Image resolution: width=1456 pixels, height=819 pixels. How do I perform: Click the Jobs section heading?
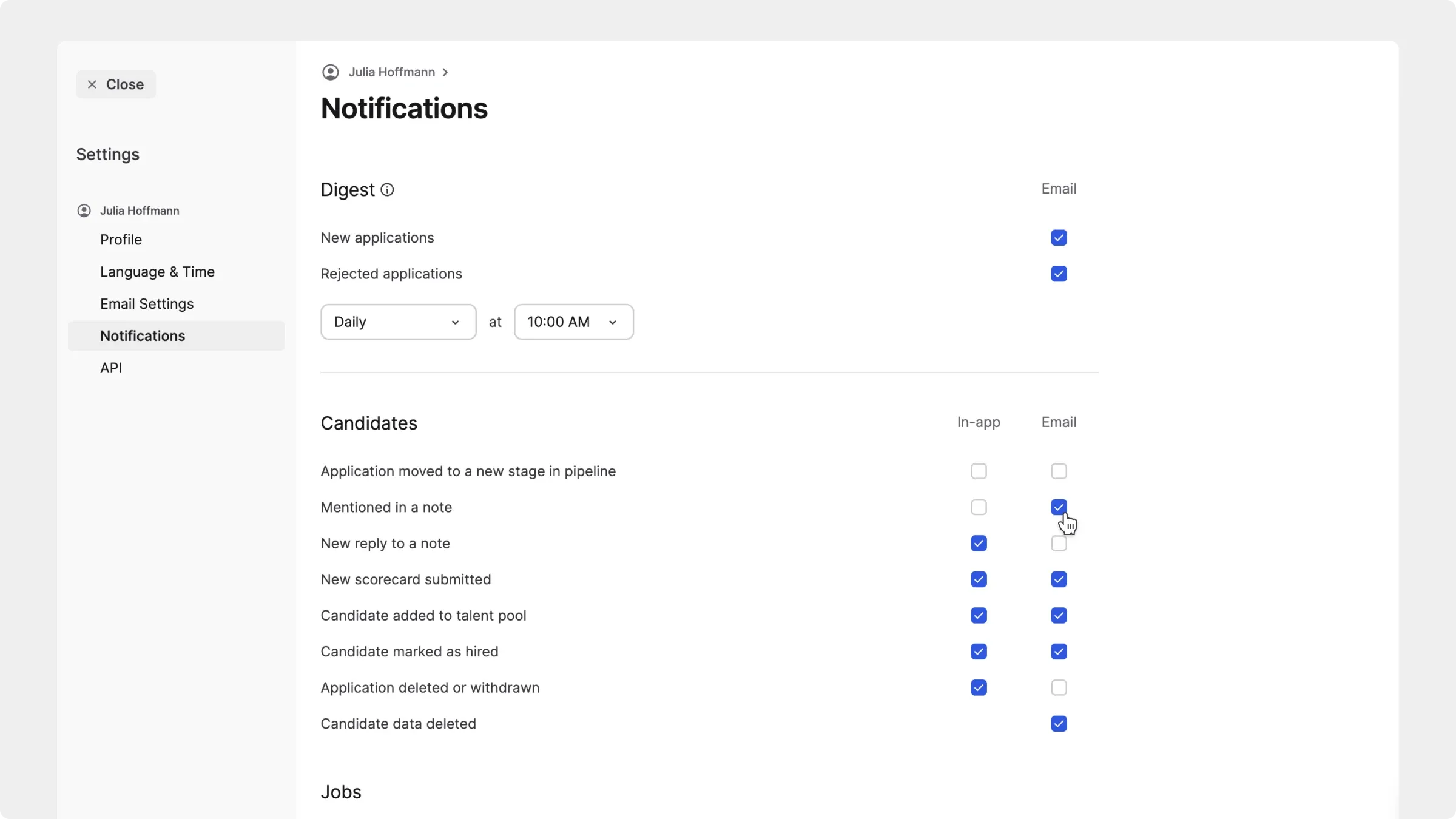click(x=341, y=792)
